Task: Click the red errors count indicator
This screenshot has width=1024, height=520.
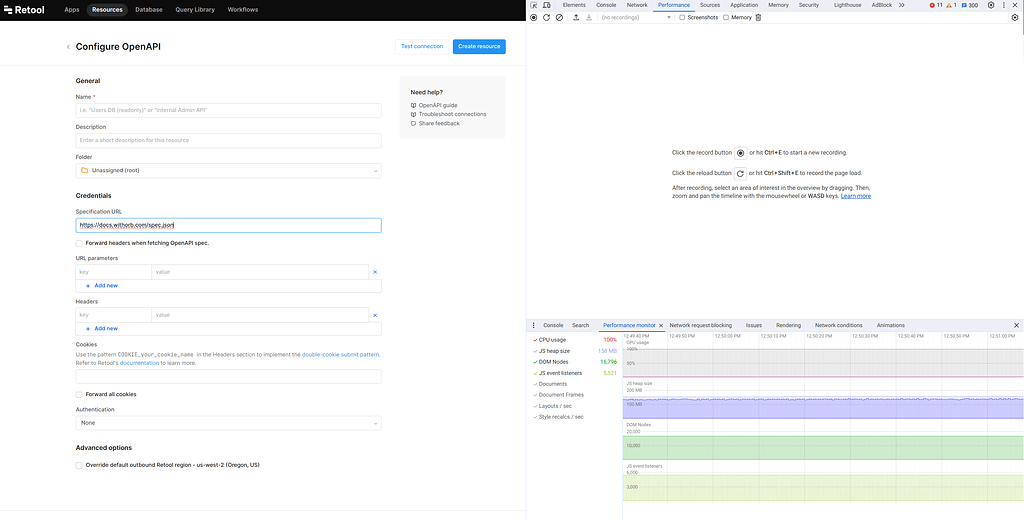Action: (936, 5)
